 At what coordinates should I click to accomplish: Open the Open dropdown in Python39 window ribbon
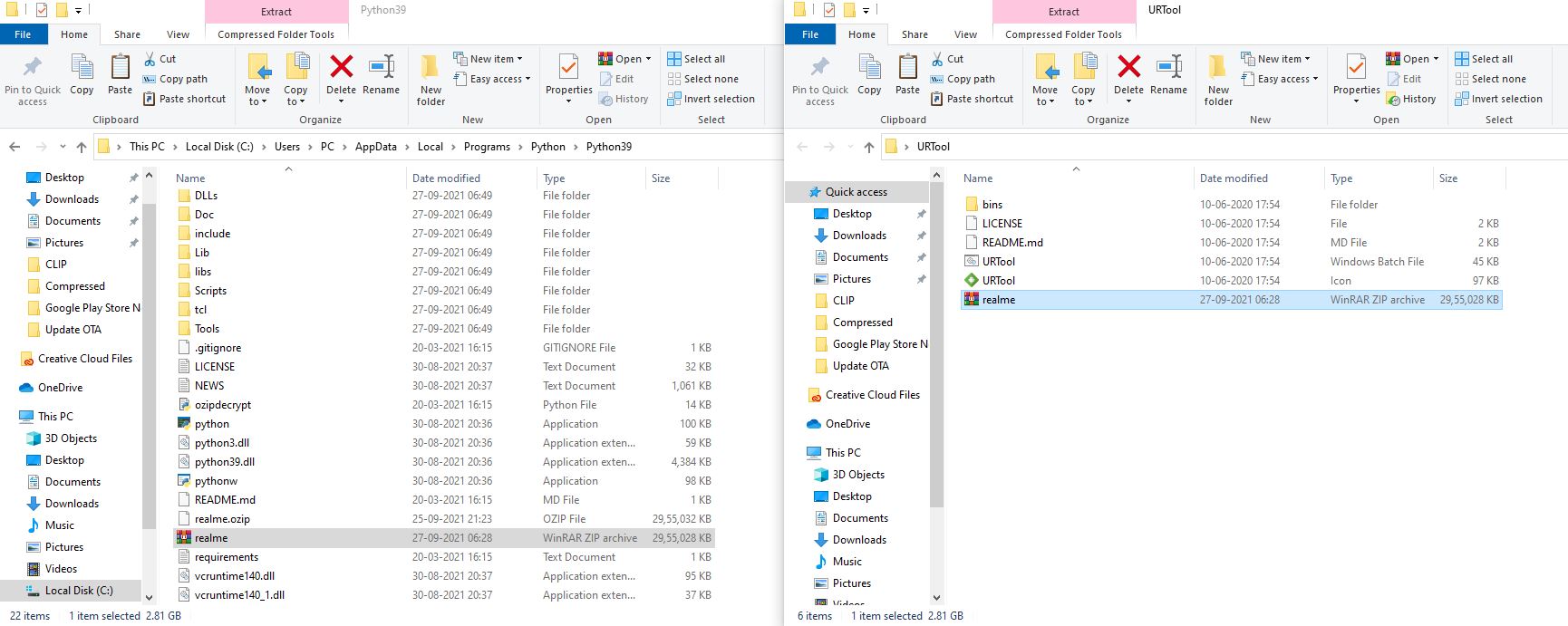[x=625, y=59]
